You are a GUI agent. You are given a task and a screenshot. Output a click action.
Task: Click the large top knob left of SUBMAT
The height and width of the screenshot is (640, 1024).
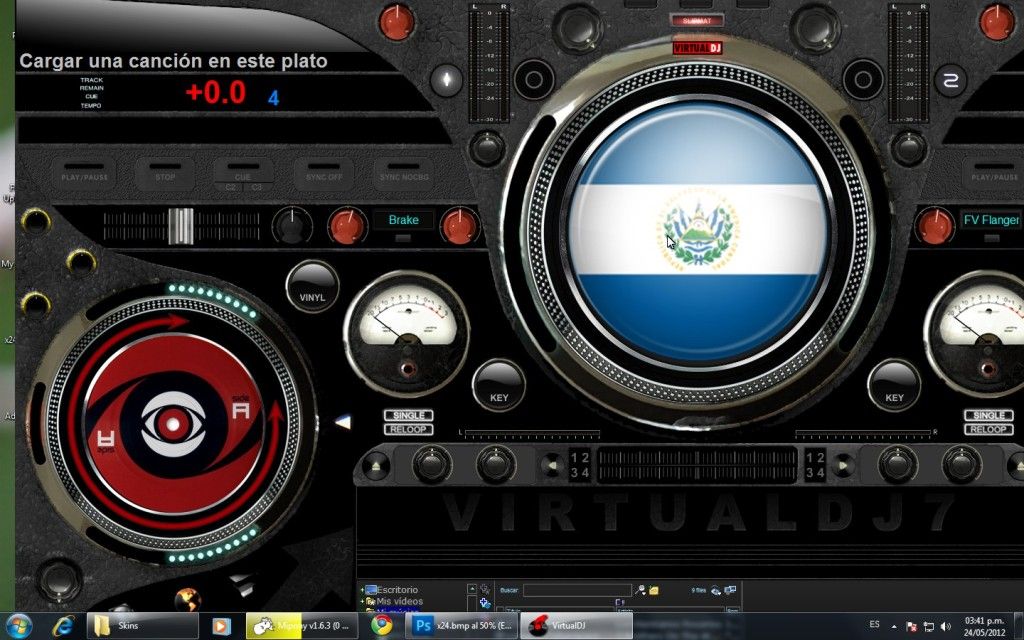click(577, 27)
